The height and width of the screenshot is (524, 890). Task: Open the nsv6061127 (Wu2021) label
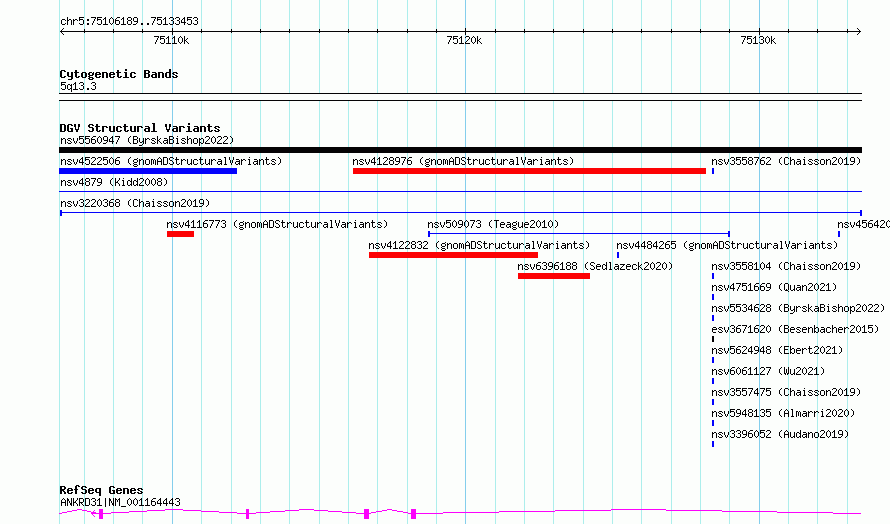tap(768, 371)
